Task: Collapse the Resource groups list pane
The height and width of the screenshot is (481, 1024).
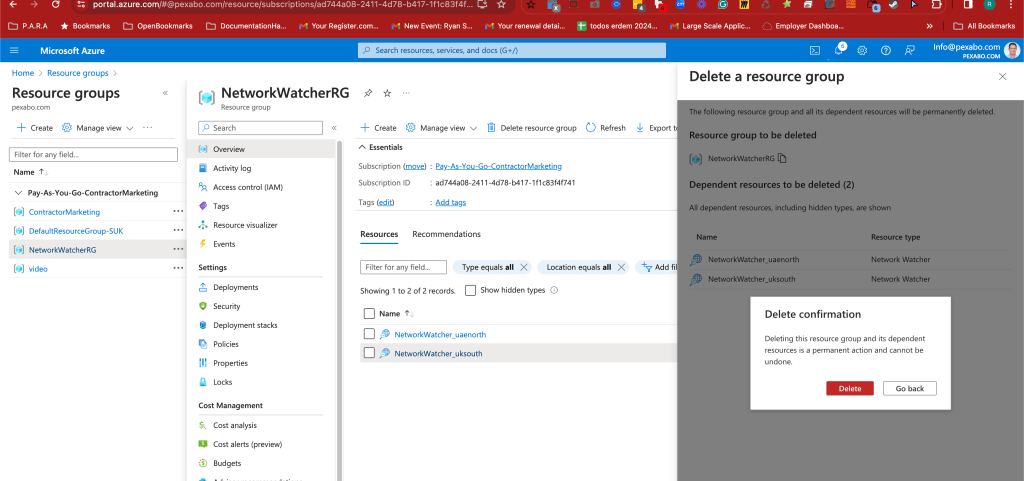Action: click(165, 93)
